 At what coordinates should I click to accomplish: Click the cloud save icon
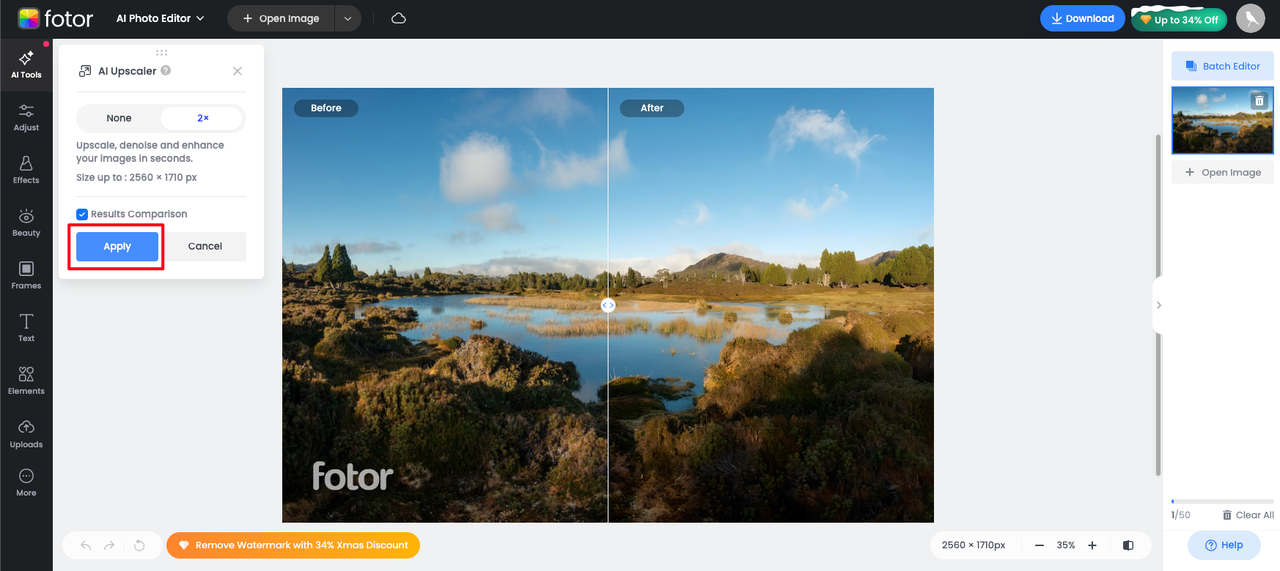[398, 18]
